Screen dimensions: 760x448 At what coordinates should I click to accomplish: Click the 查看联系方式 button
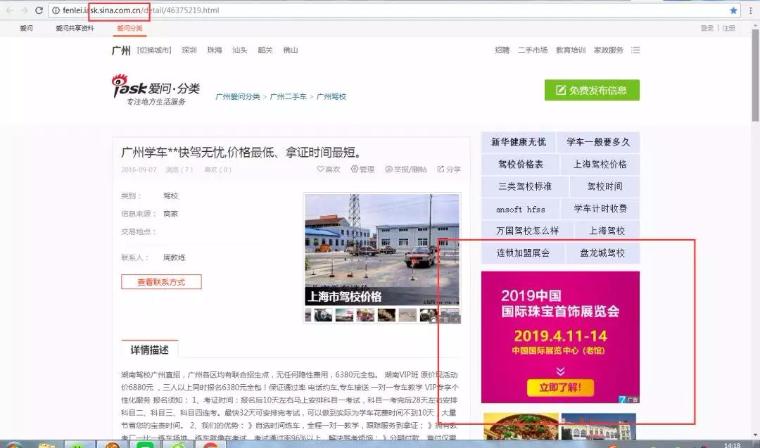[161, 282]
